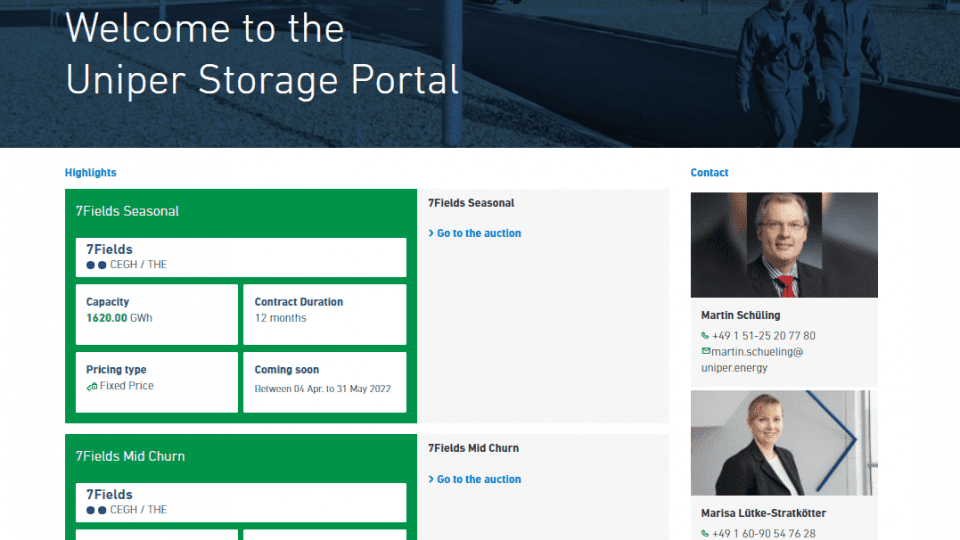Image resolution: width=960 pixels, height=540 pixels.
Task: Click the Fixed Price icon in Pricing type
Action: [x=92, y=386]
